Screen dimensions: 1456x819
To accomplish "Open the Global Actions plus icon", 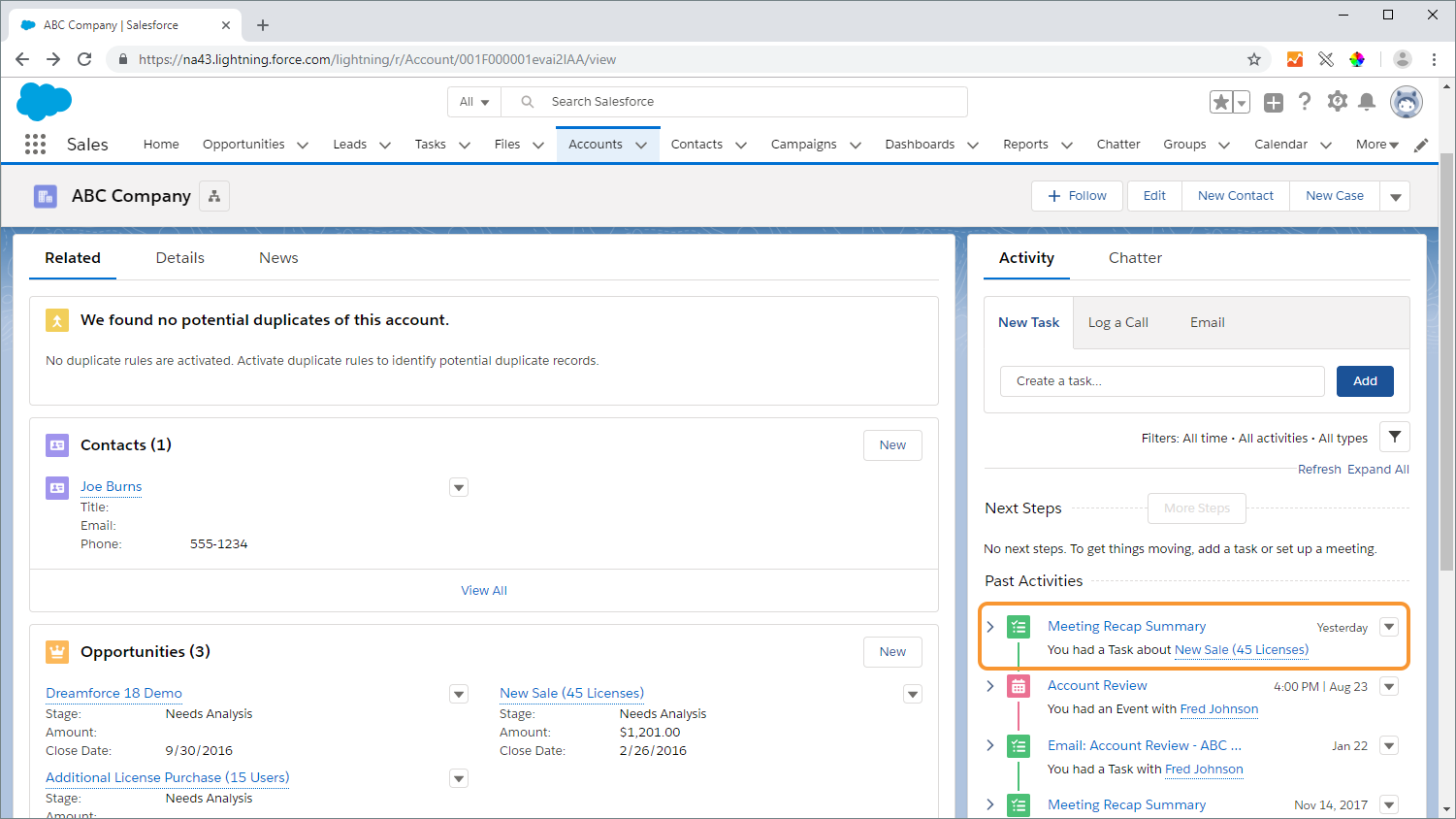I will [x=1274, y=102].
